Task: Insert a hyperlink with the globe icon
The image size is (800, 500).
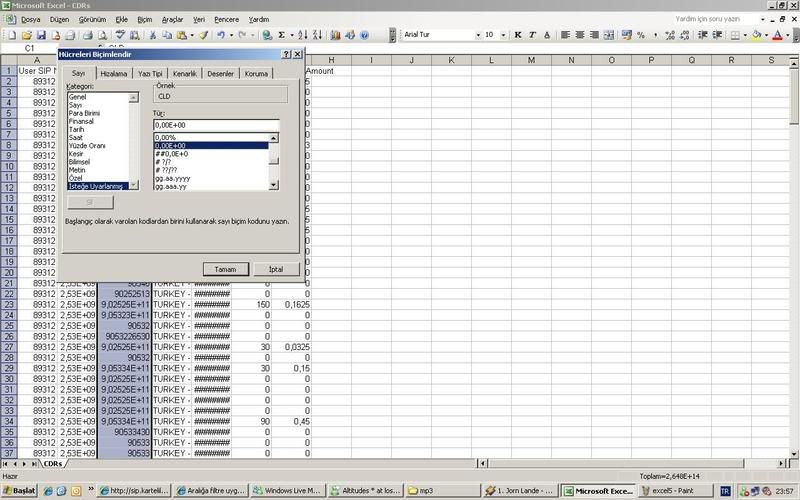Action: click(x=267, y=35)
